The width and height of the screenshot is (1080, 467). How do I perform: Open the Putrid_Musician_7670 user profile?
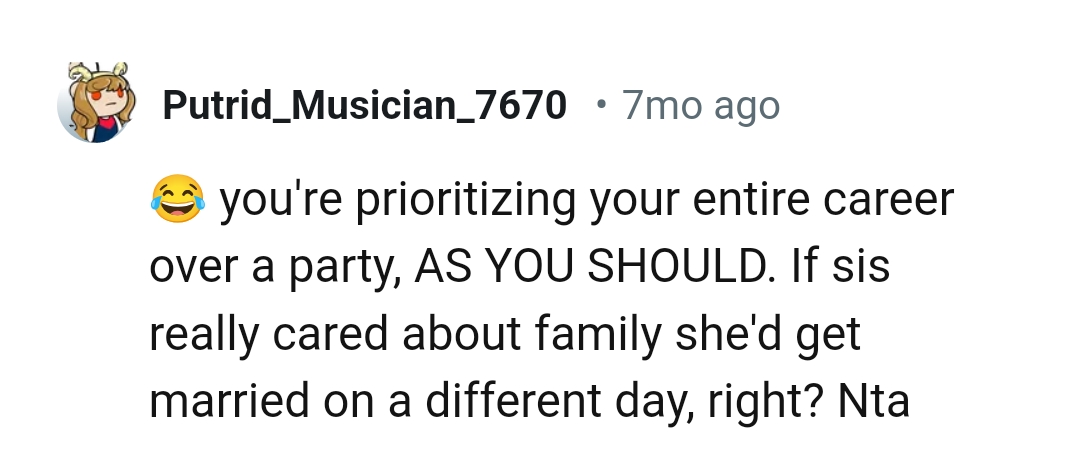point(364,104)
